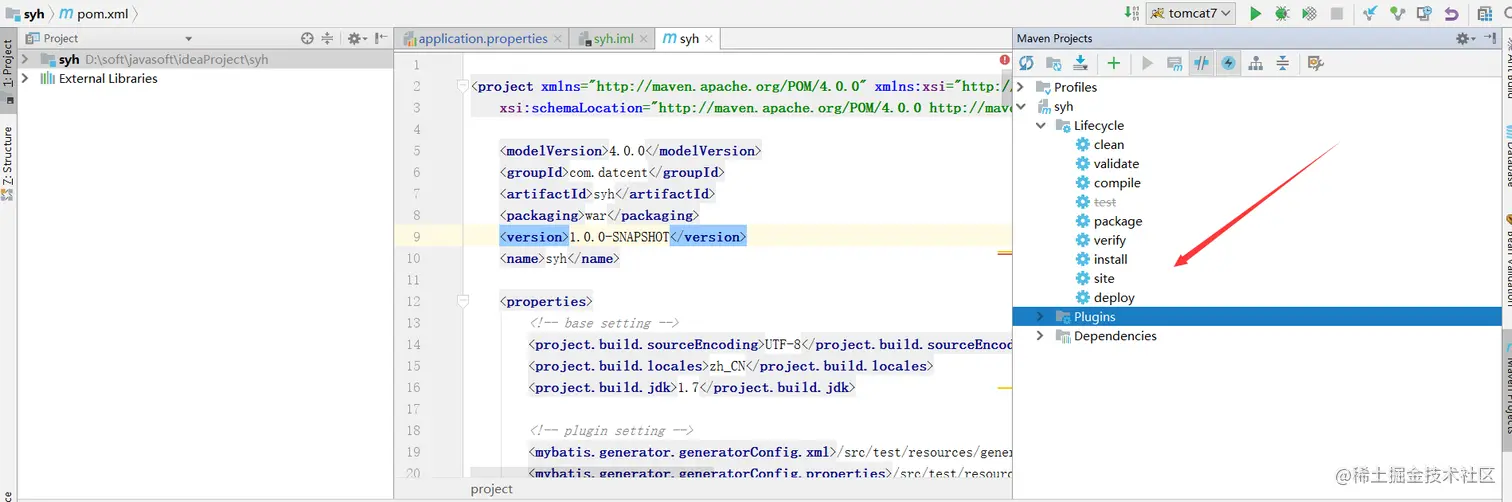Fold the properties tag in gutter
The height and width of the screenshot is (502, 1512).
462,301
